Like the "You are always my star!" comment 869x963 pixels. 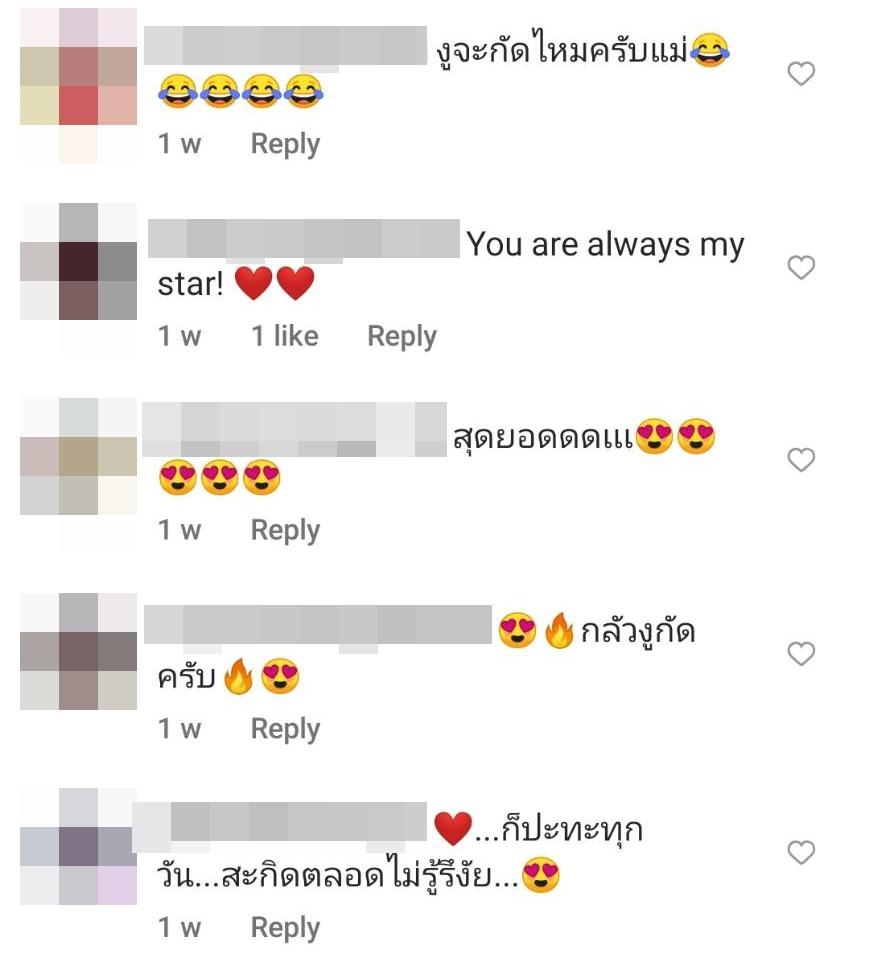(801, 267)
